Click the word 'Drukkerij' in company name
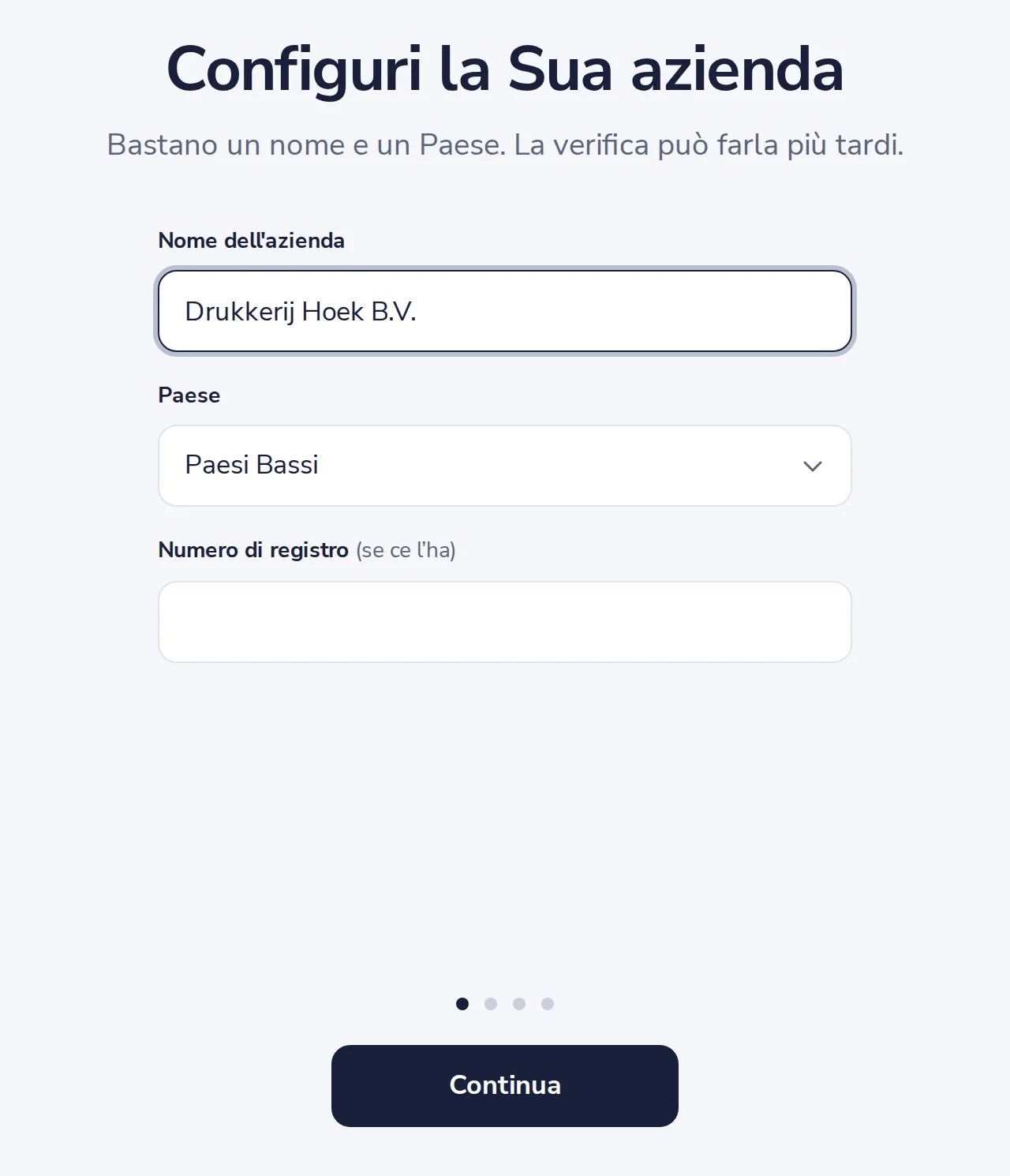Image resolution: width=1010 pixels, height=1176 pixels. pyautogui.click(x=240, y=313)
